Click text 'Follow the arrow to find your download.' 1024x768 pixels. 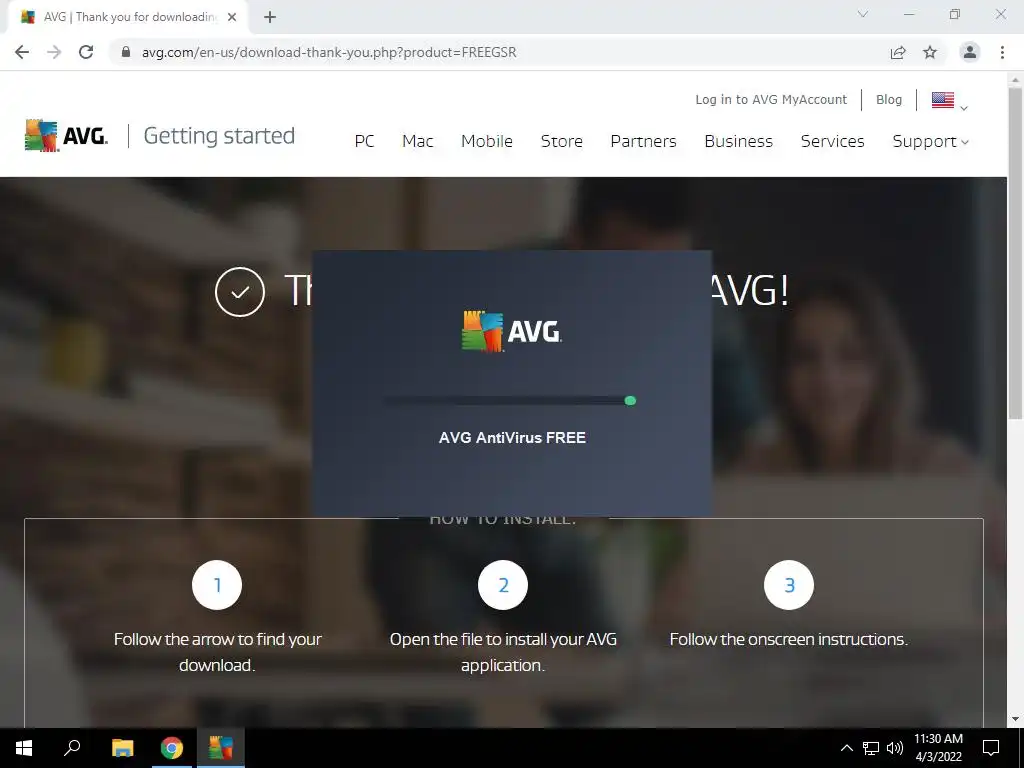coord(217,652)
